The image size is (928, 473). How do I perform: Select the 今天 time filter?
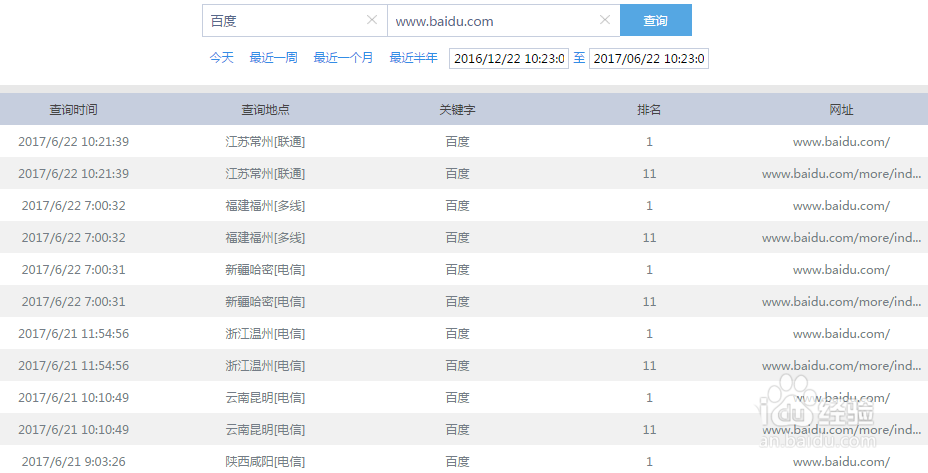[x=221, y=58]
